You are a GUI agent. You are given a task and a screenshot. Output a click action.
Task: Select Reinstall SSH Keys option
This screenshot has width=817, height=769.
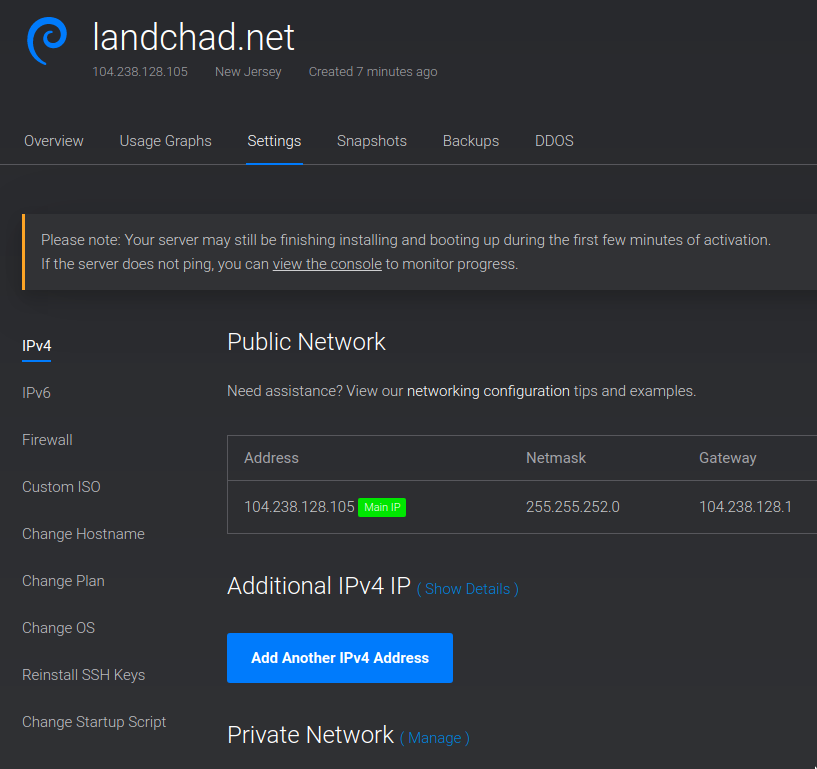pos(83,675)
